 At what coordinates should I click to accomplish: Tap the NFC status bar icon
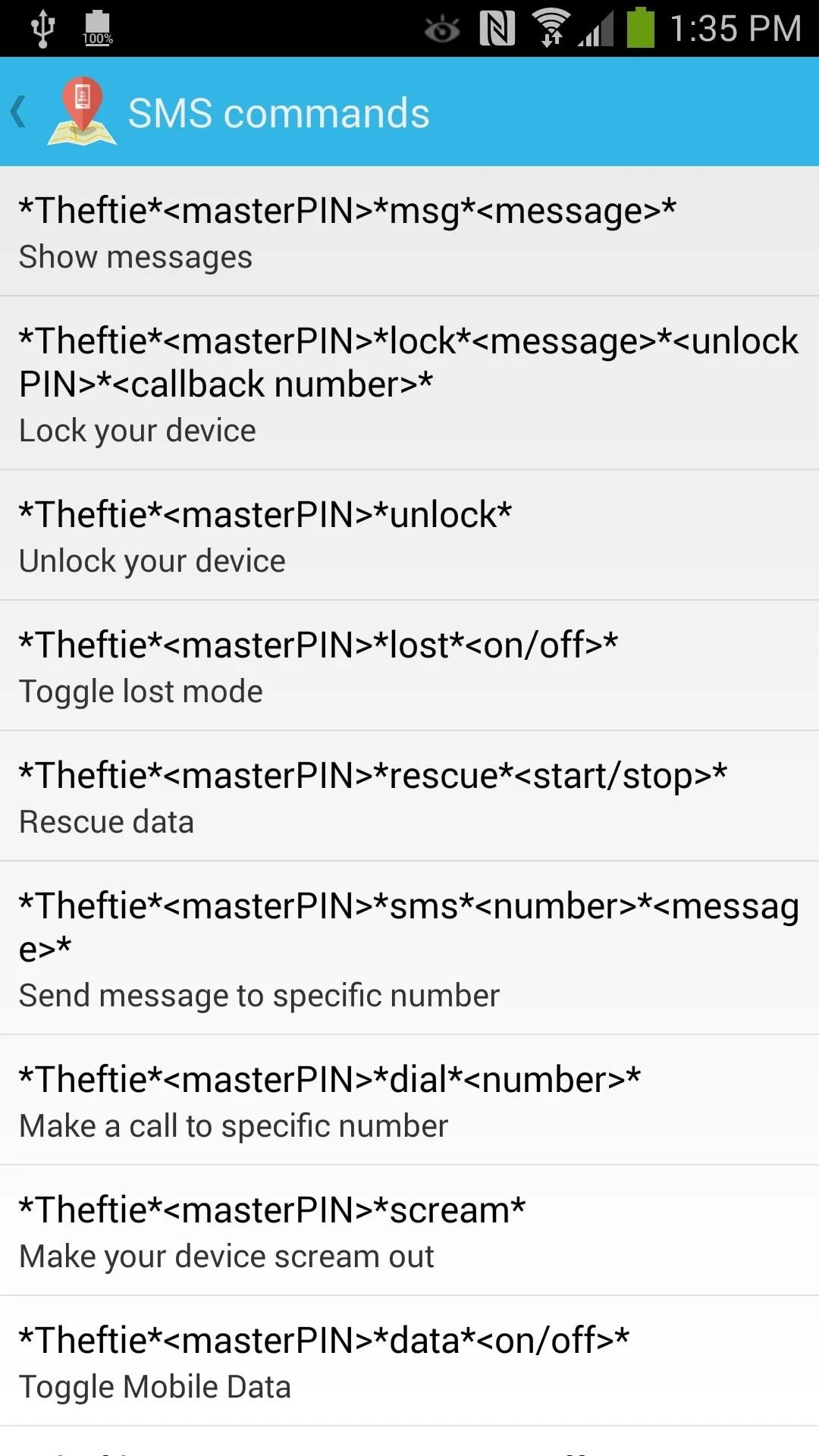coord(497,28)
